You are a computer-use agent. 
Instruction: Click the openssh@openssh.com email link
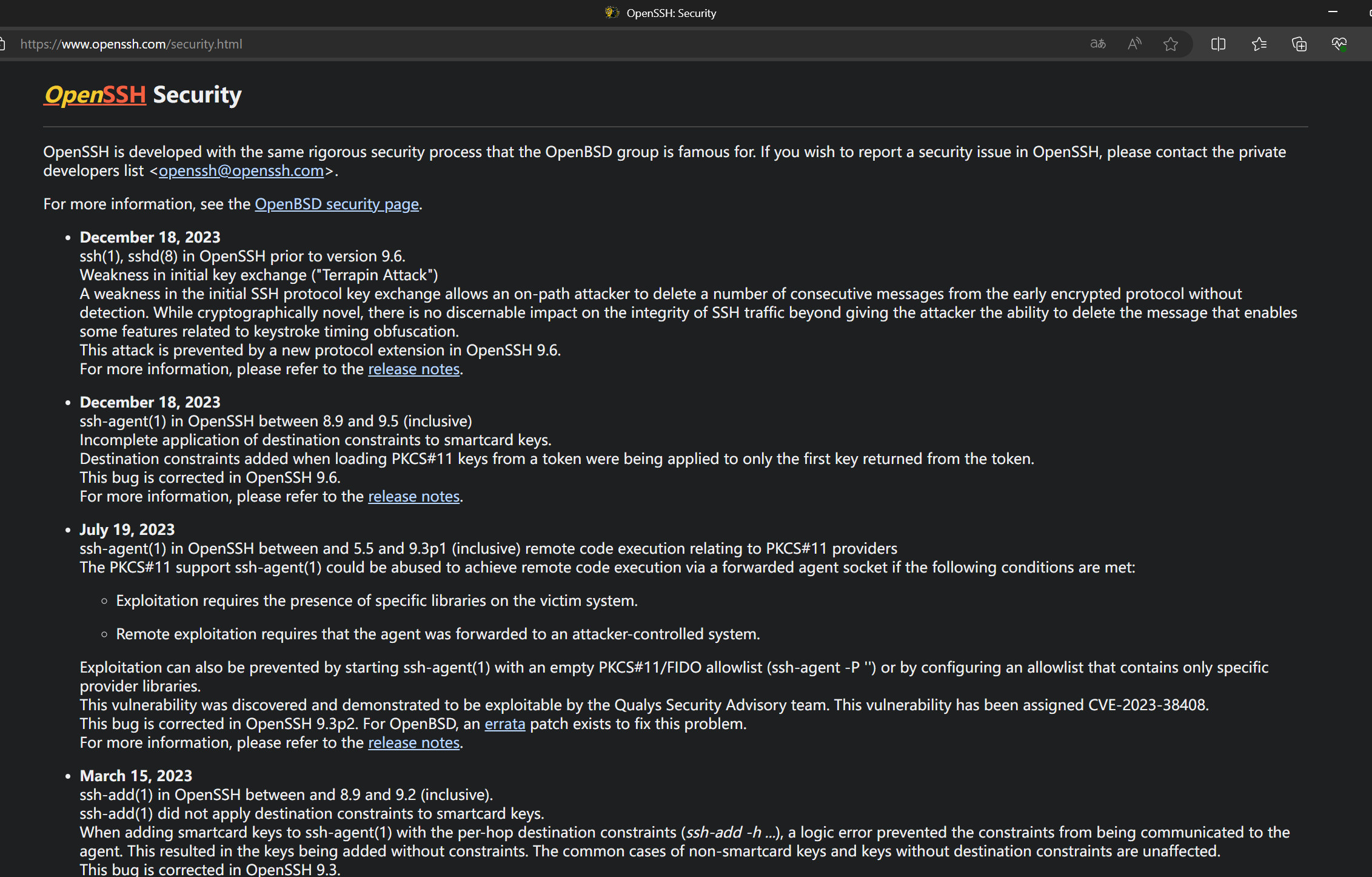pos(241,170)
